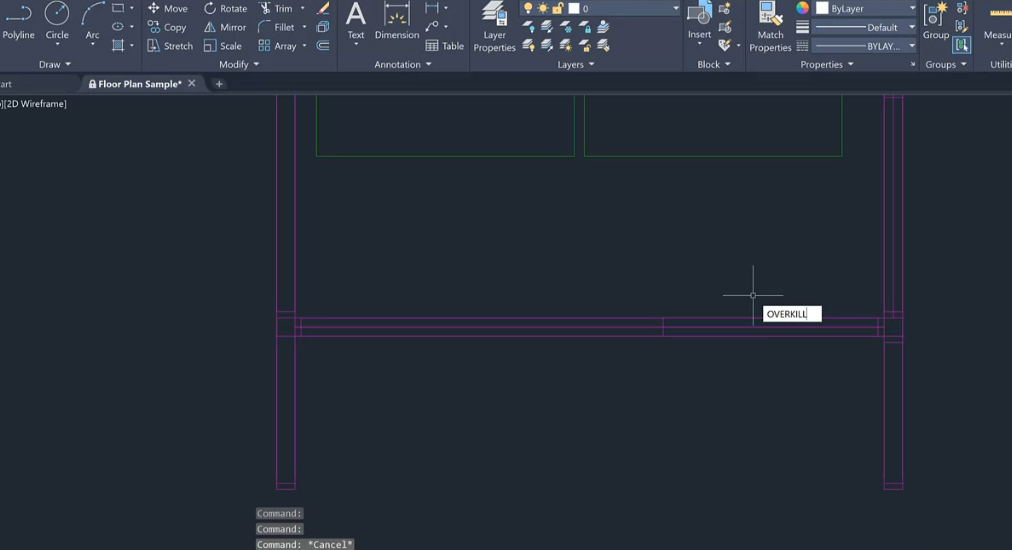
Task: Click the Erase tool icon
Action: click(323, 8)
